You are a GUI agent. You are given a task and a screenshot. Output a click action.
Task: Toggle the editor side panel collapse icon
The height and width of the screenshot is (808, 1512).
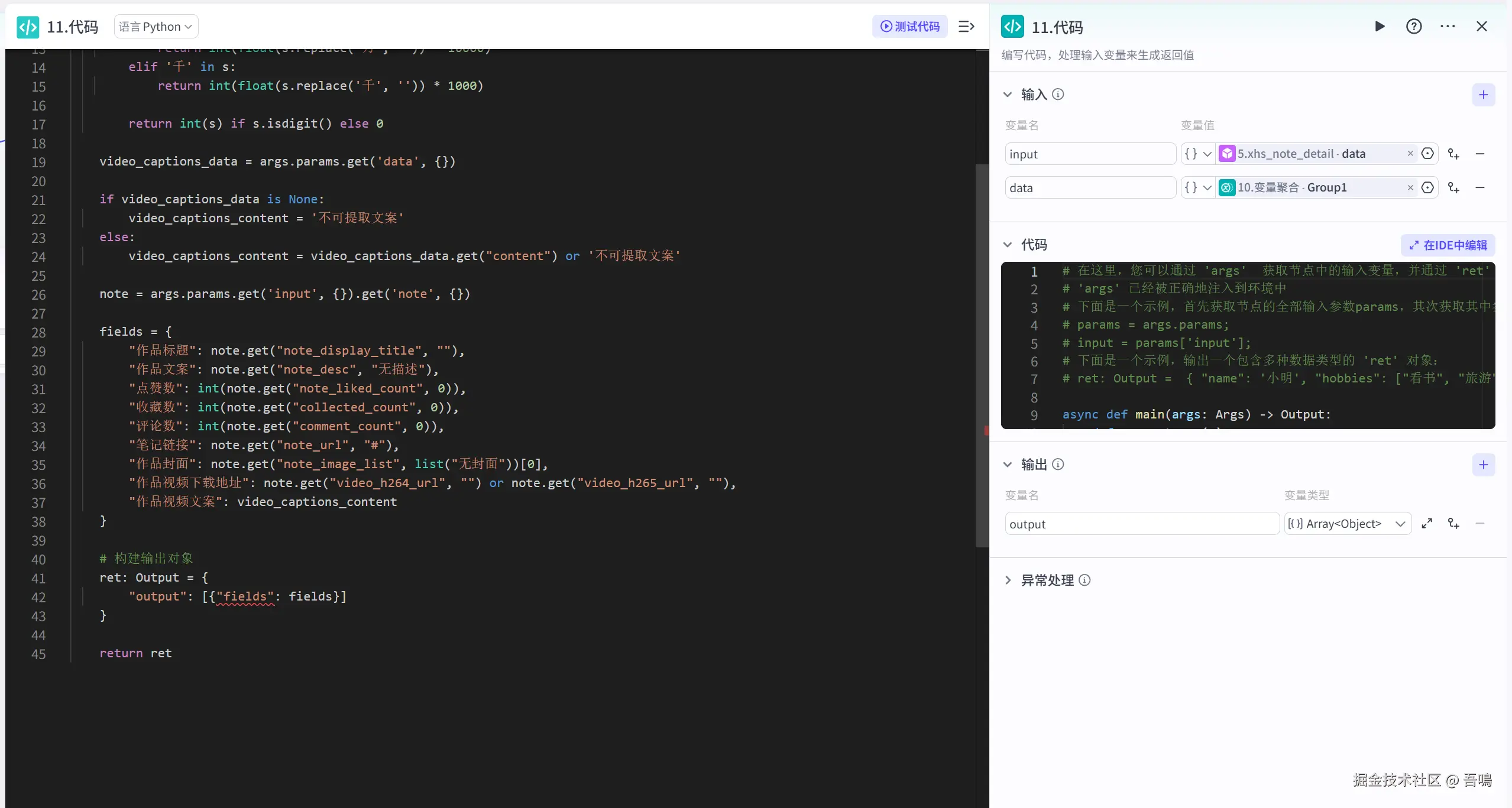[966, 27]
